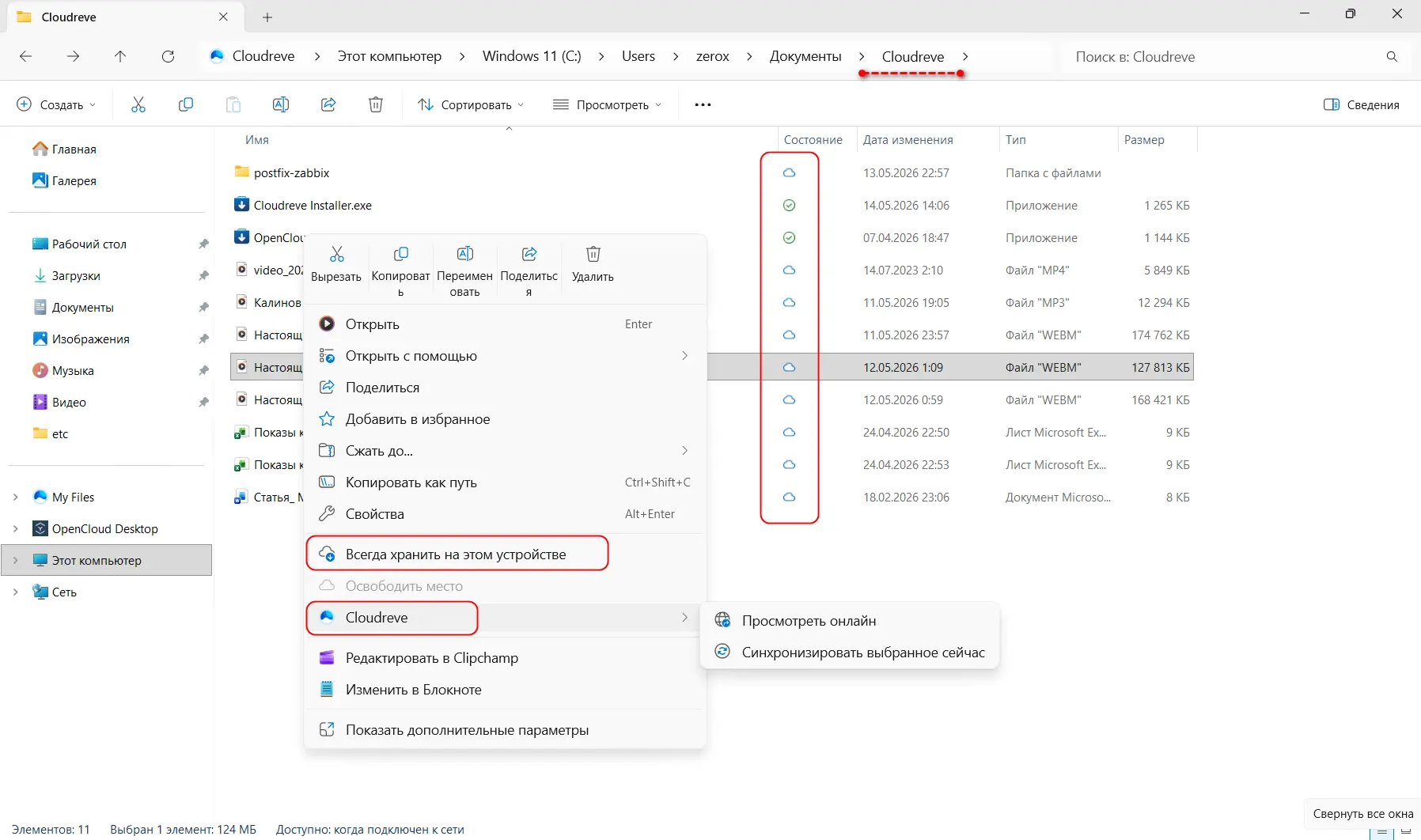Image resolution: width=1421 pixels, height=840 pixels.
Task: Expand the Этот компьютер tree node
Action: click(x=15, y=560)
